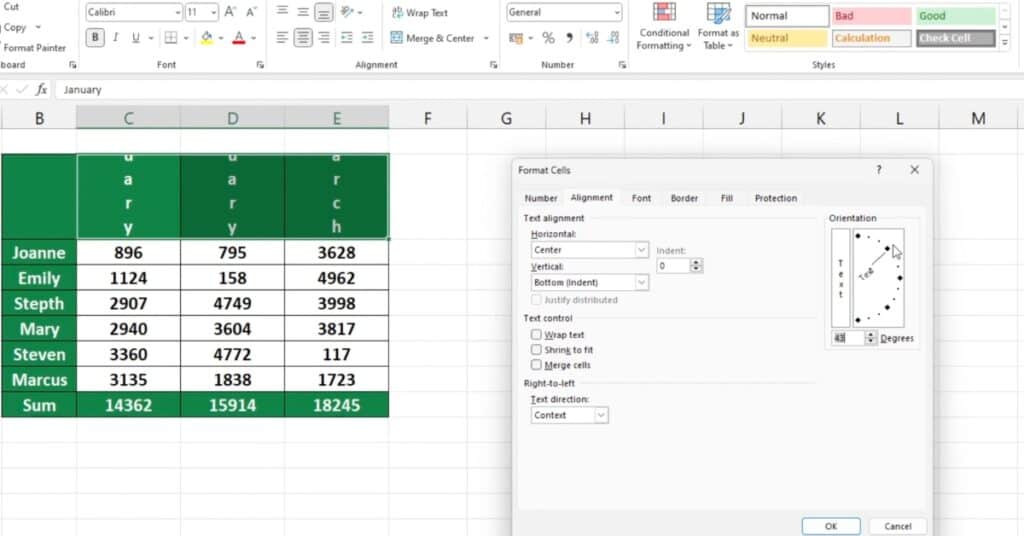
Task: Apply the Bad cell style
Action: point(872,16)
